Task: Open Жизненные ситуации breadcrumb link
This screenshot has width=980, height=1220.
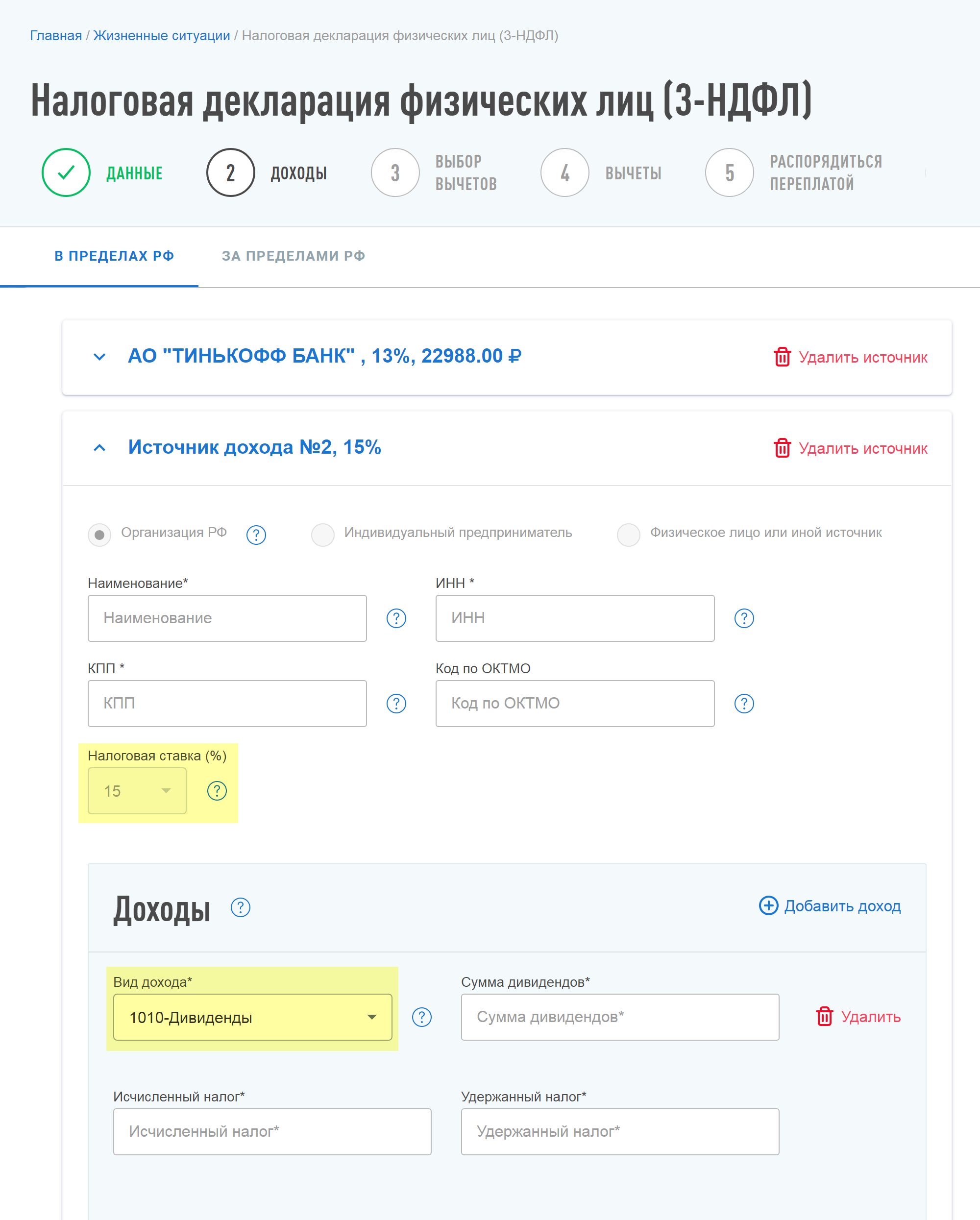Action: (x=161, y=36)
